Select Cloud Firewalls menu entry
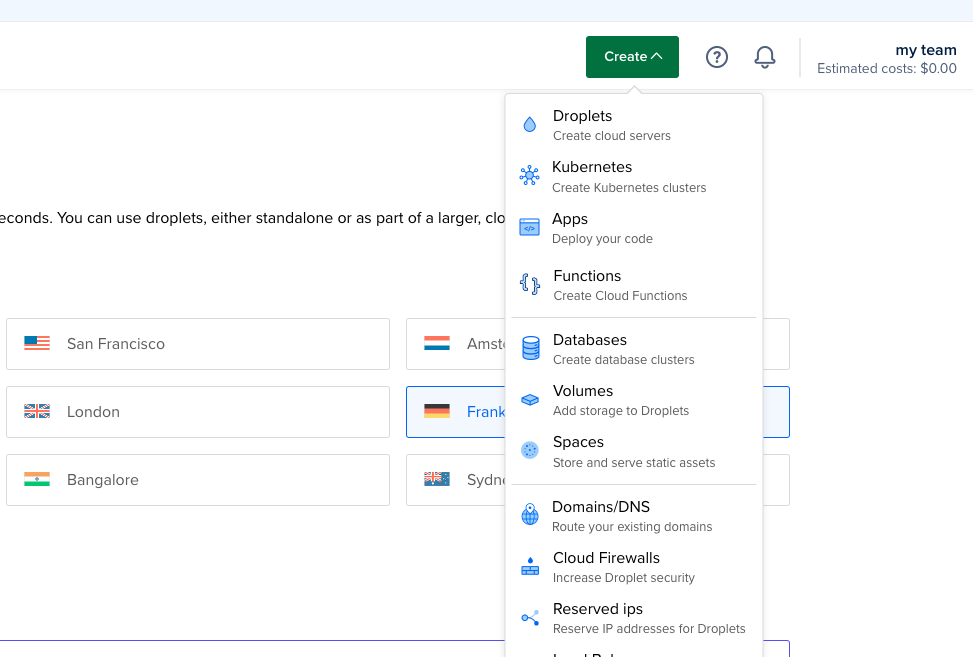The image size is (973, 657). [634, 567]
